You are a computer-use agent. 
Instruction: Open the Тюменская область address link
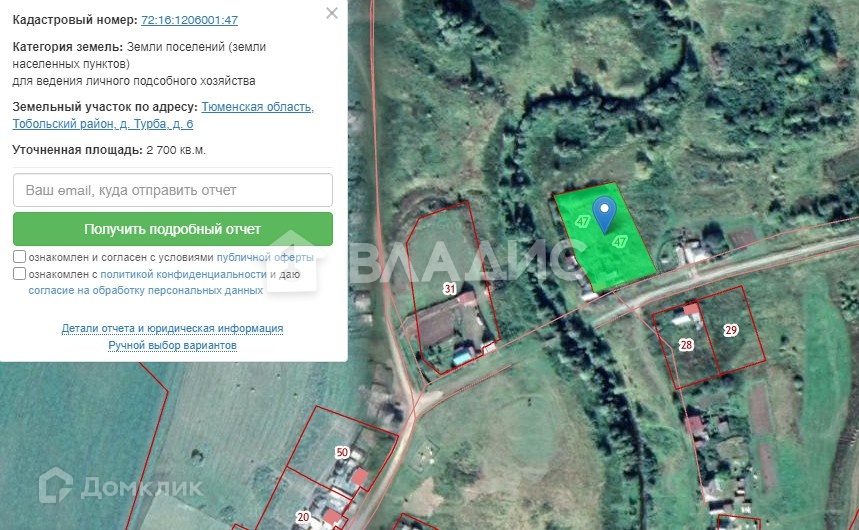[x=163, y=115]
